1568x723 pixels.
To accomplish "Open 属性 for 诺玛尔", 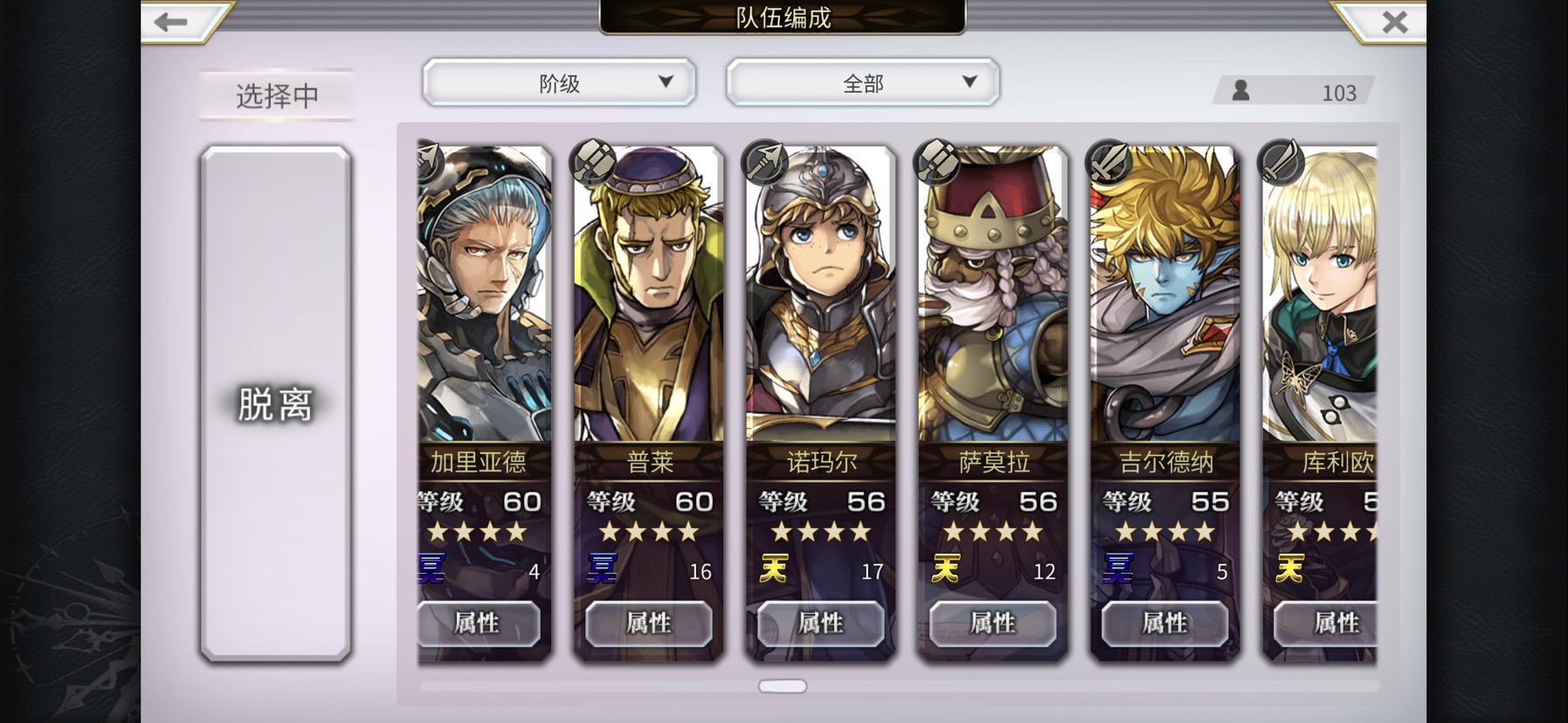I will (820, 623).
